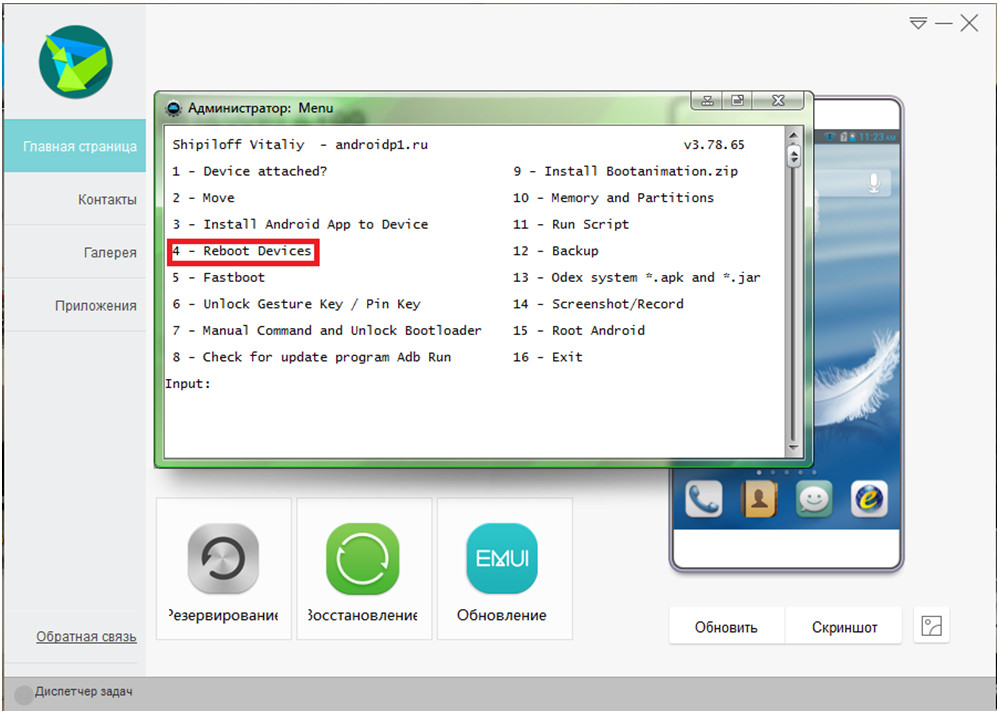
Task: Tap the contacts icon on device preview
Action: pyautogui.click(x=759, y=498)
